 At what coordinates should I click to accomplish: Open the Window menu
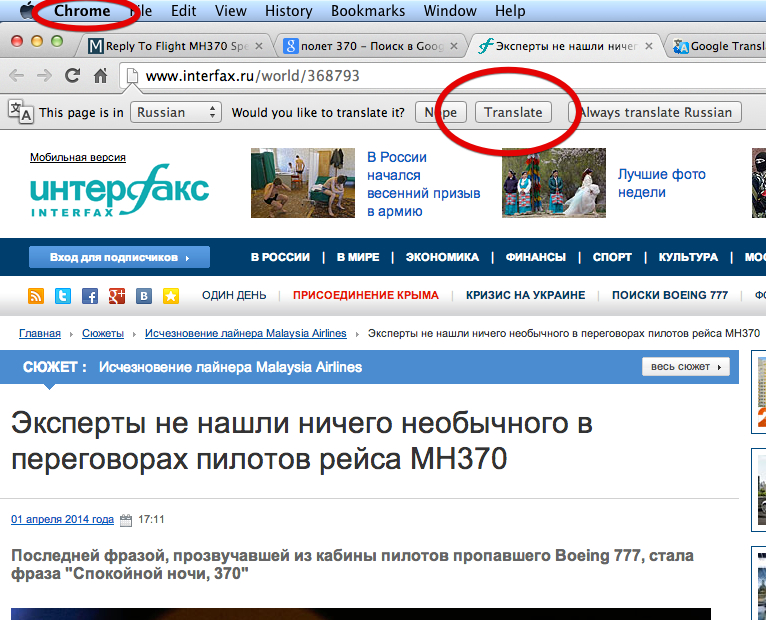pos(450,11)
